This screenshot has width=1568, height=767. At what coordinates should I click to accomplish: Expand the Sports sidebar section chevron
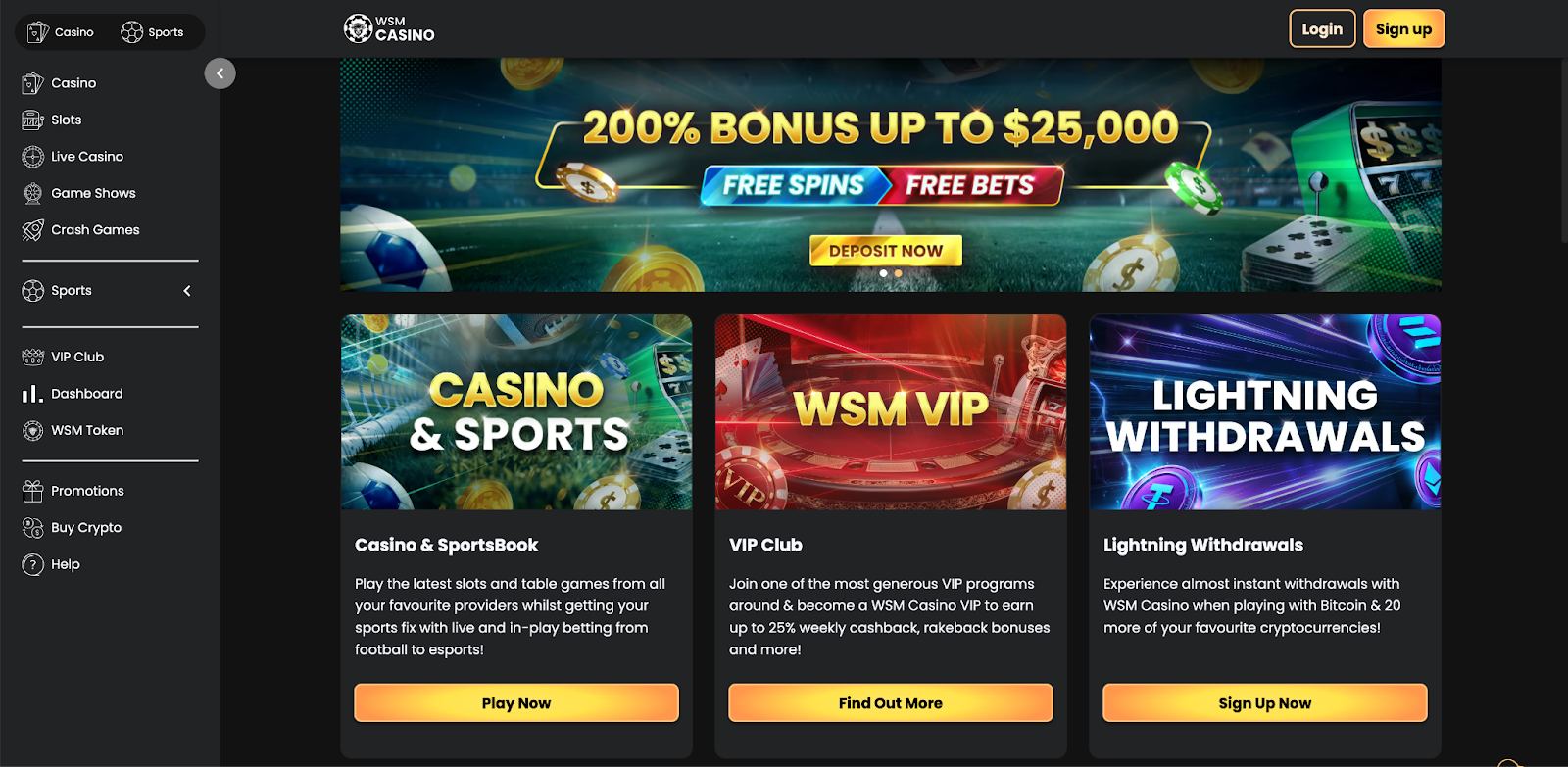click(187, 291)
